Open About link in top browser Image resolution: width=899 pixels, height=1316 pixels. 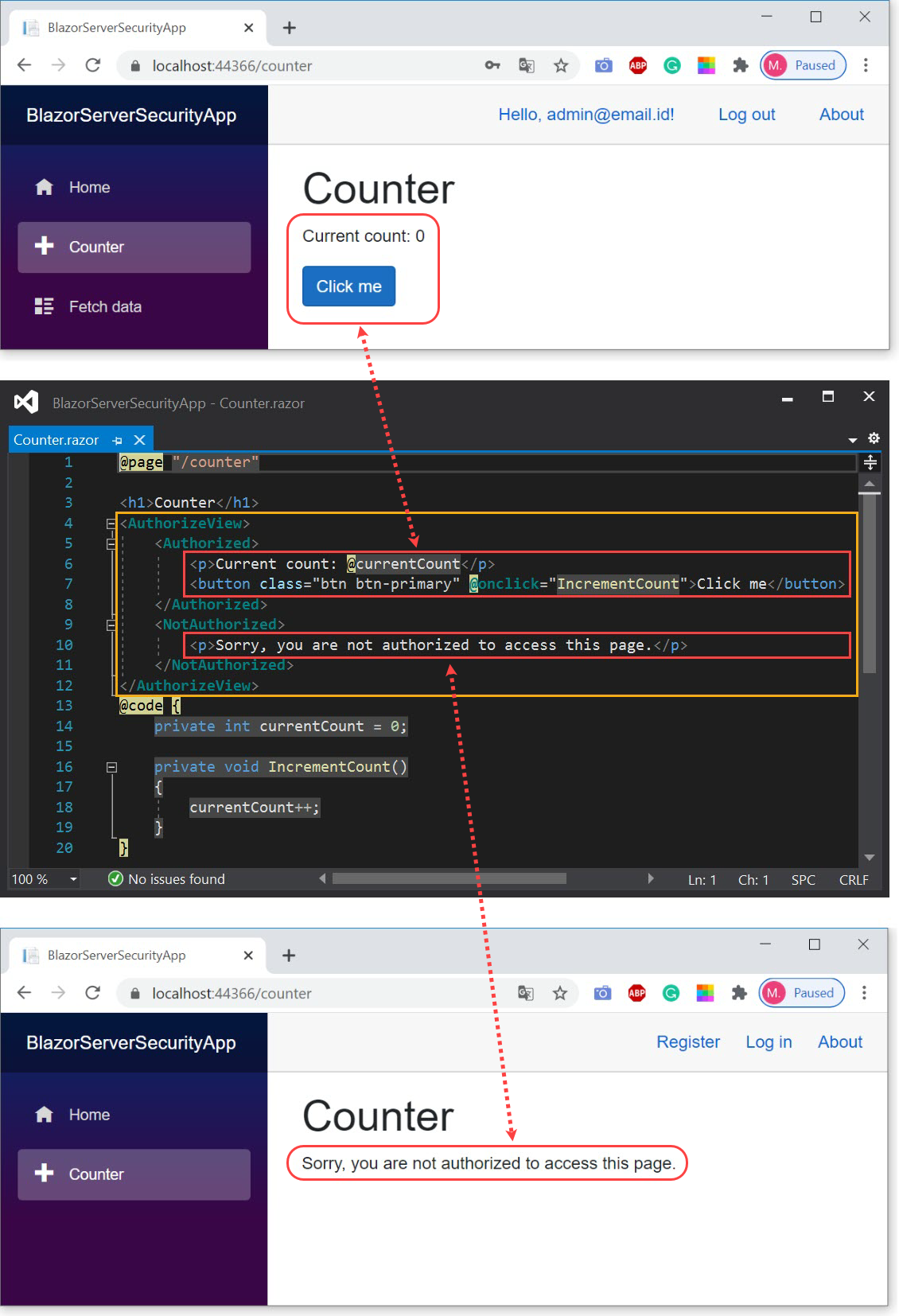coord(842,115)
